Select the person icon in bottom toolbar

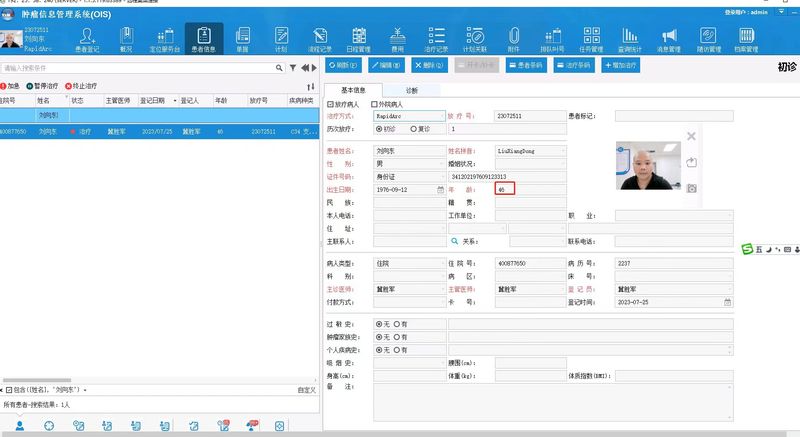[x=20, y=426]
